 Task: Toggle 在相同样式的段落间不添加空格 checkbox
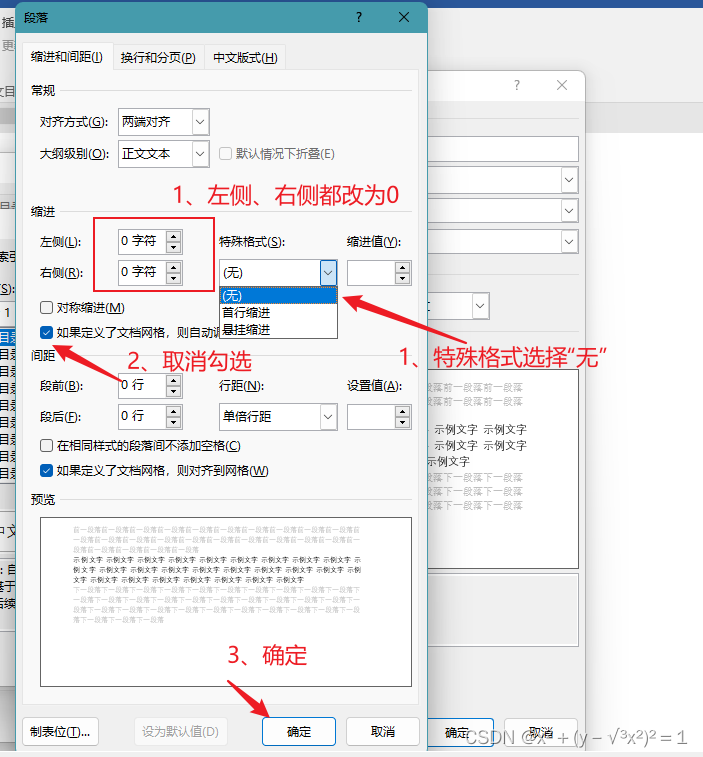click(46, 446)
